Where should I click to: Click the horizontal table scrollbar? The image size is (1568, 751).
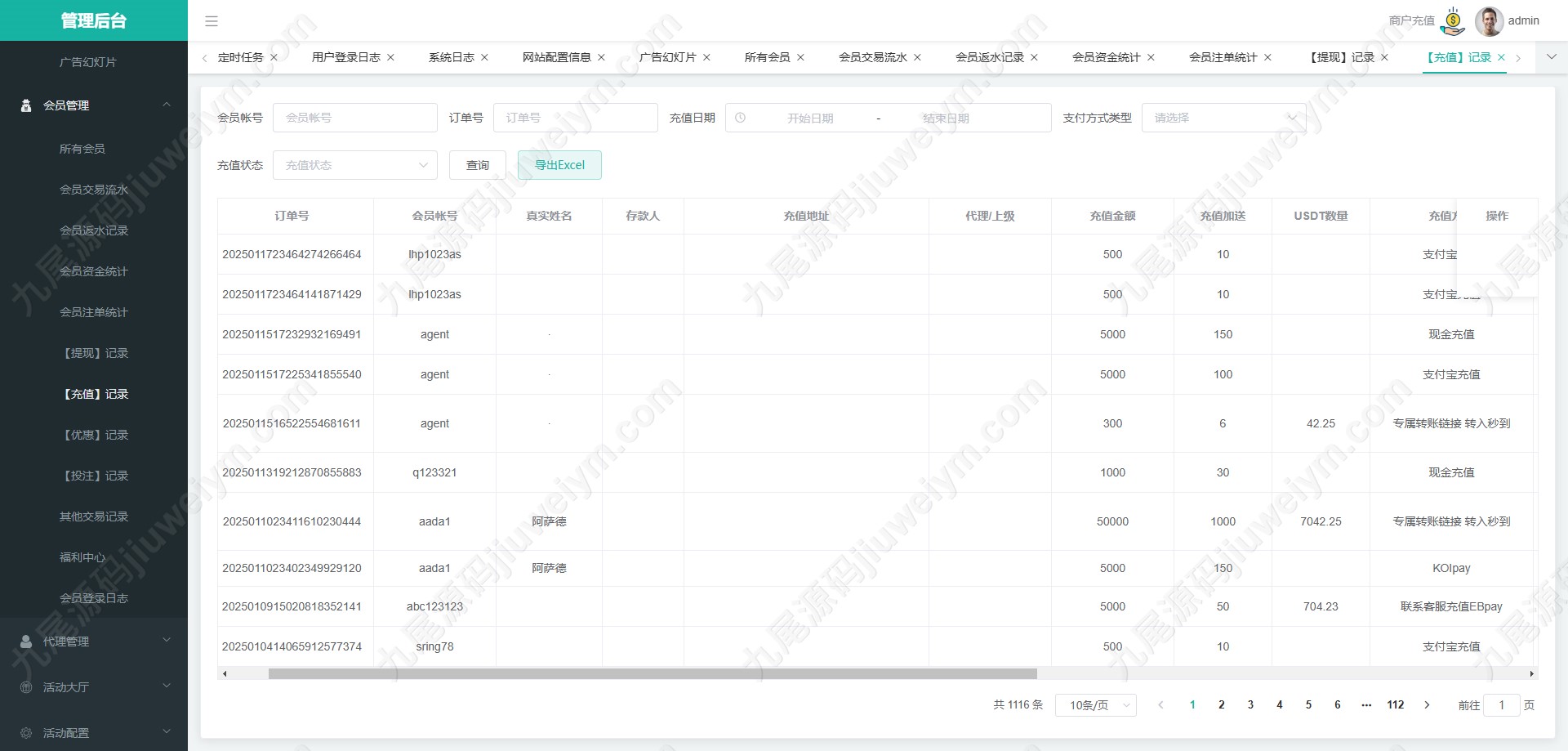click(653, 673)
